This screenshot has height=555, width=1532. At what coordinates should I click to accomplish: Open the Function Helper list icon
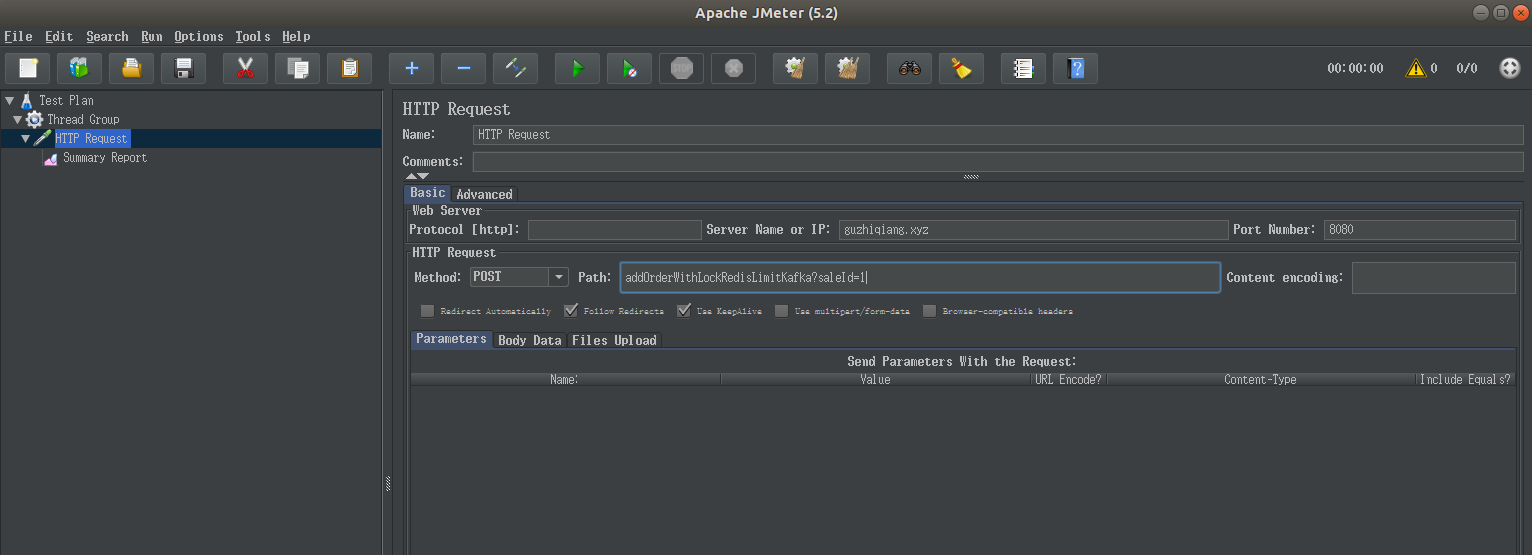click(x=1023, y=68)
